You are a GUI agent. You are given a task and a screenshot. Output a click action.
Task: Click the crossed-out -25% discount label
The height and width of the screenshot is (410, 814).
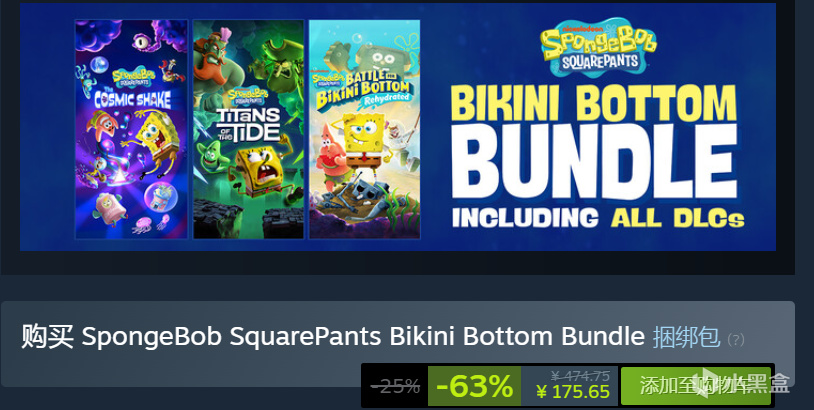pyautogui.click(x=395, y=386)
